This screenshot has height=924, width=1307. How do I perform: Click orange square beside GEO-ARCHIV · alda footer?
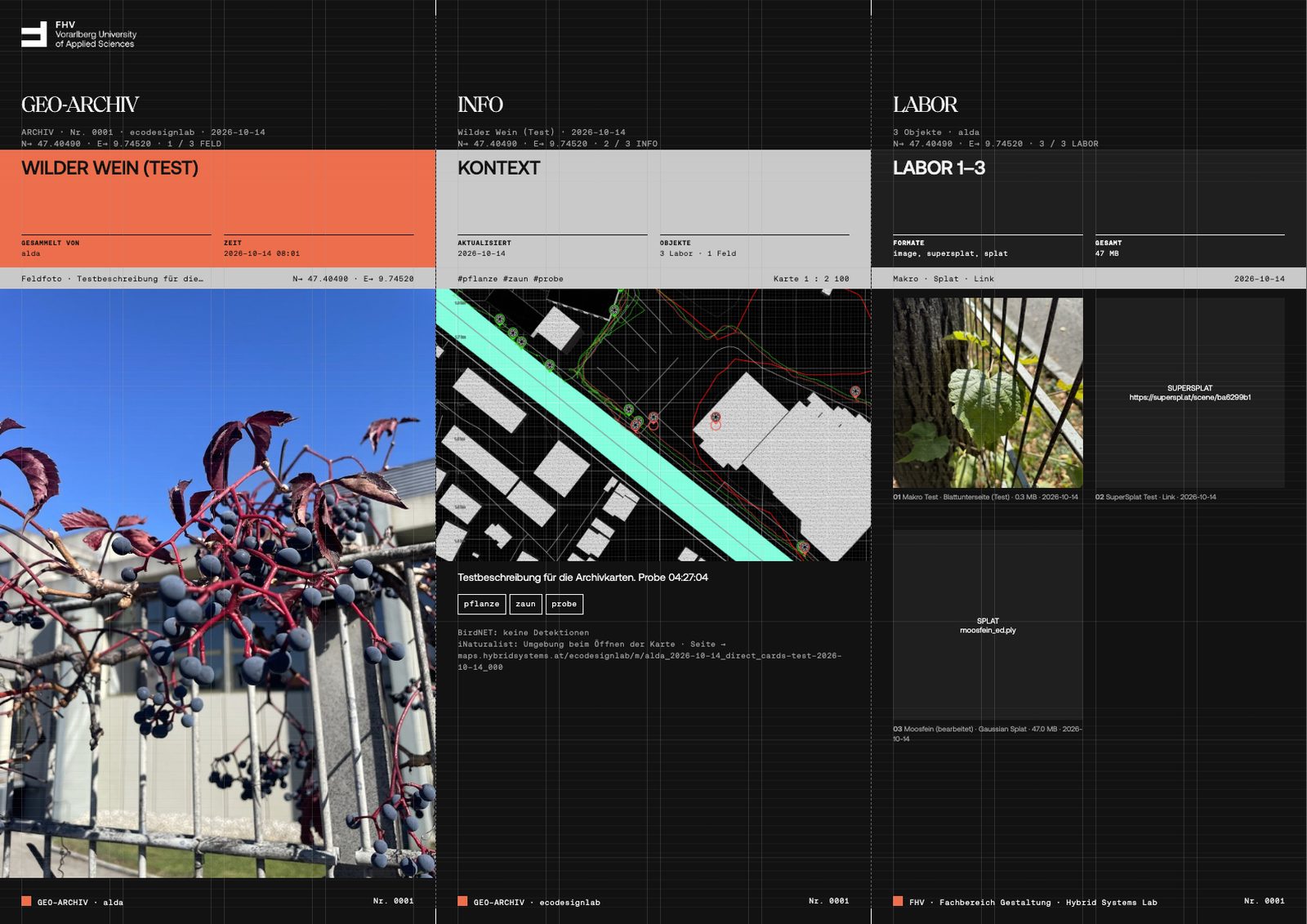coord(26,901)
